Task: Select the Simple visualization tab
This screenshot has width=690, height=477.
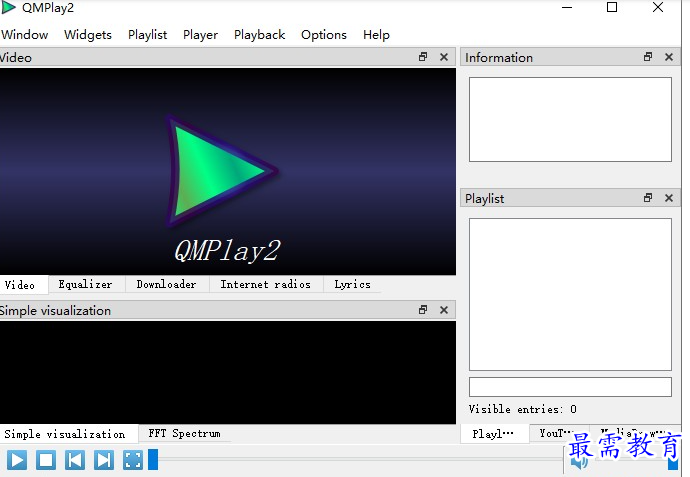Action: pos(69,434)
